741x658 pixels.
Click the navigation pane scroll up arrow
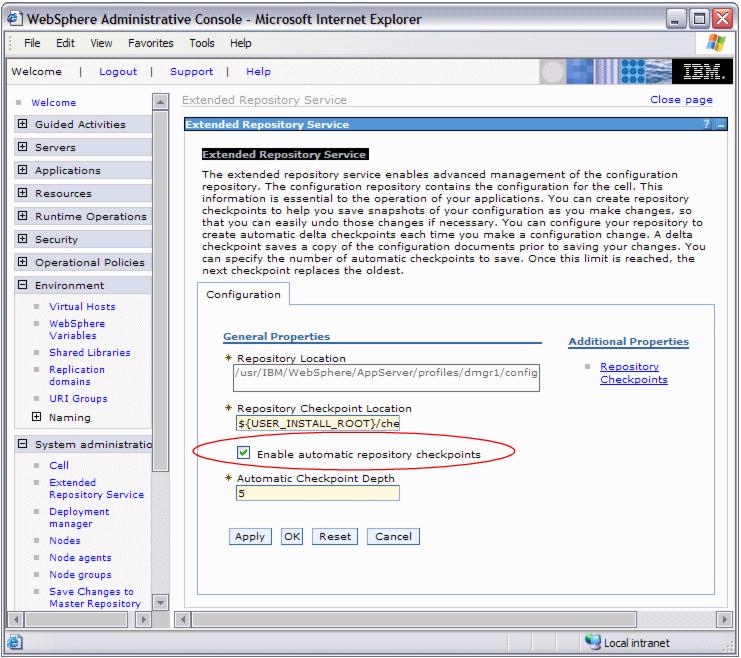(160, 102)
